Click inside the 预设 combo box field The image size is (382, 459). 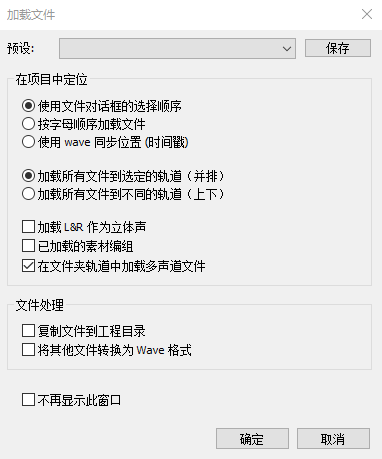pos(177,49)
